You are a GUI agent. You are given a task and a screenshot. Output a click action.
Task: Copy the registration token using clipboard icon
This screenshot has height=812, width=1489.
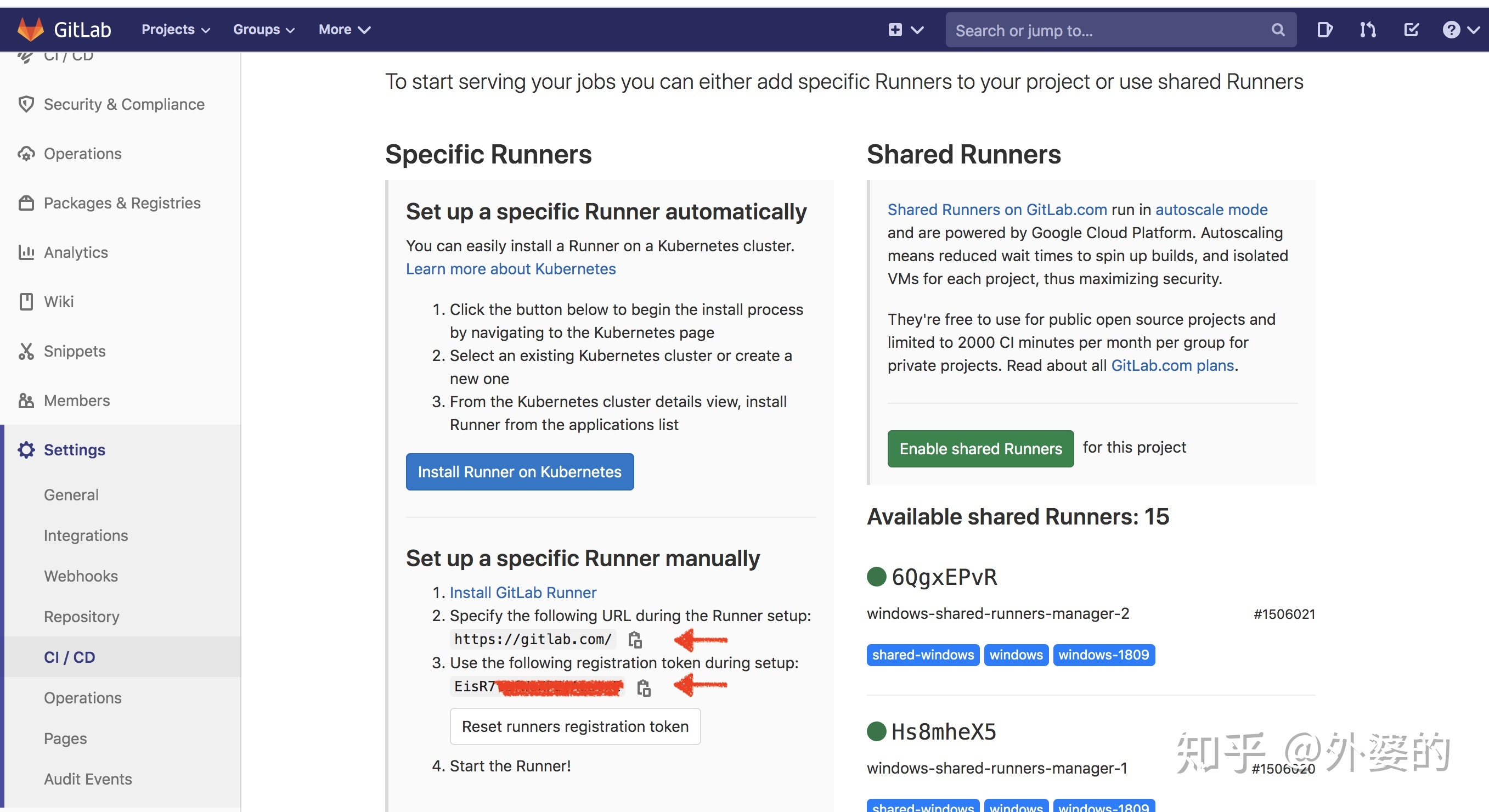click(644, 688)
